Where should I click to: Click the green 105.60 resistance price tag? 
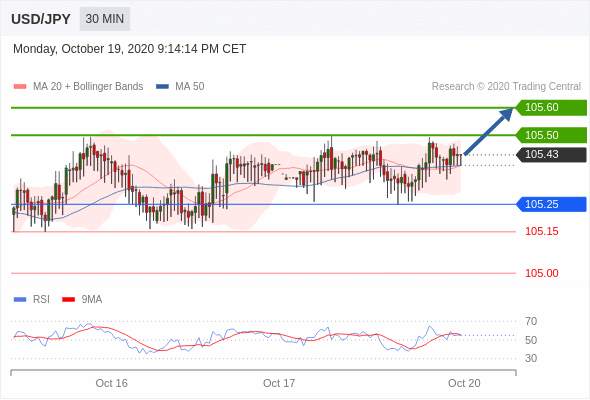pos(551,107)
